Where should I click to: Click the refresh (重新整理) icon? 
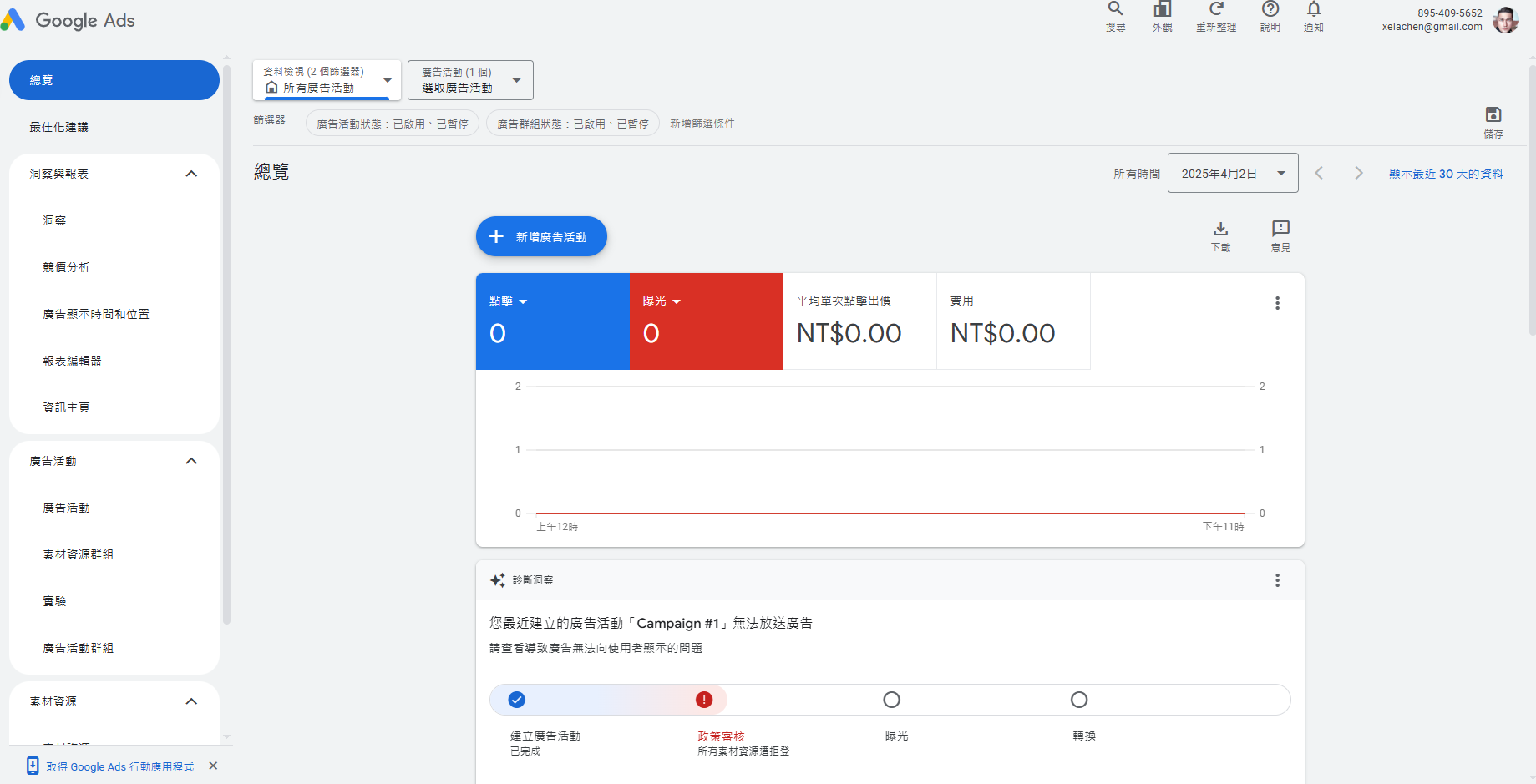[1216, 17]
